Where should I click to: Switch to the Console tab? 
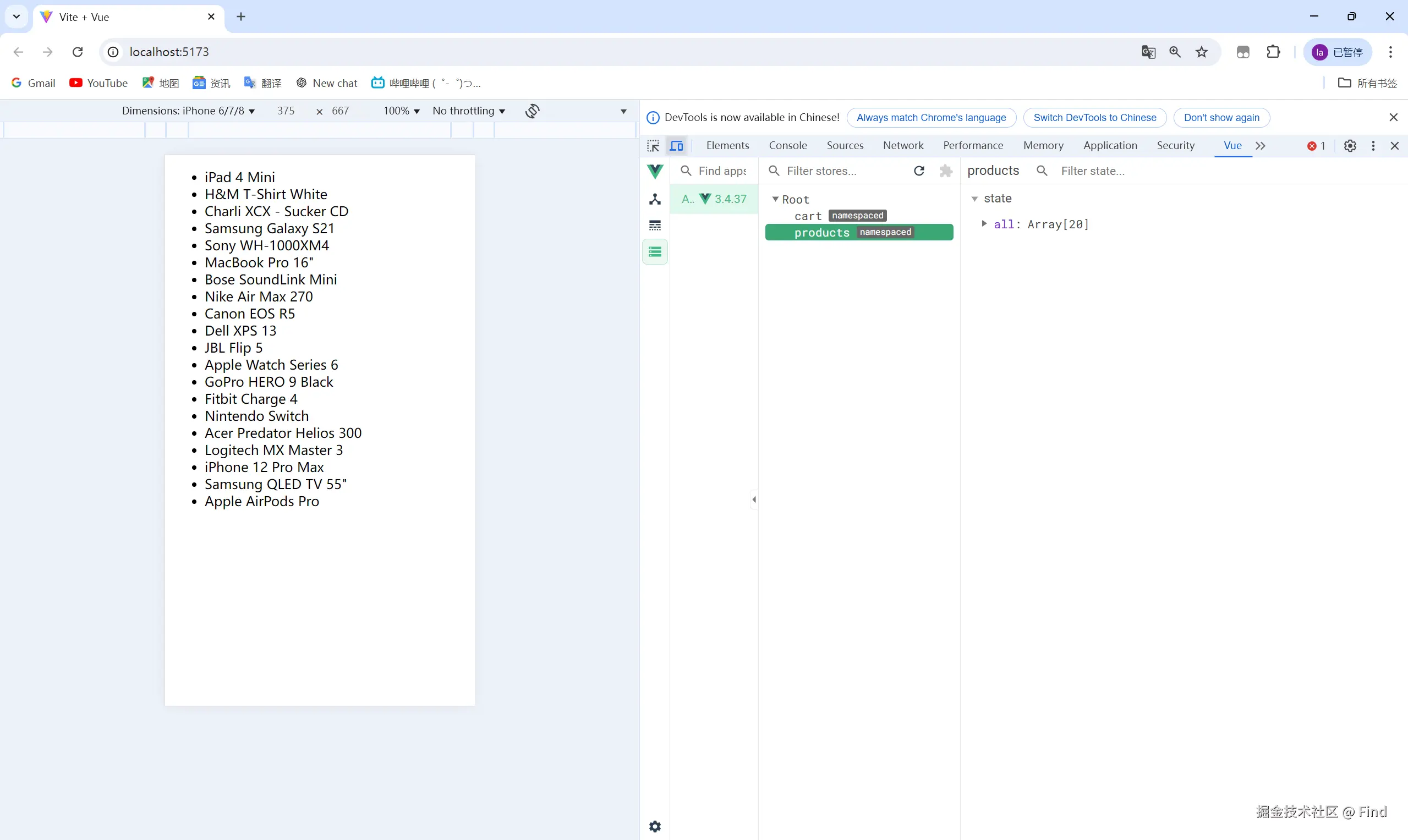click(787, 145)
